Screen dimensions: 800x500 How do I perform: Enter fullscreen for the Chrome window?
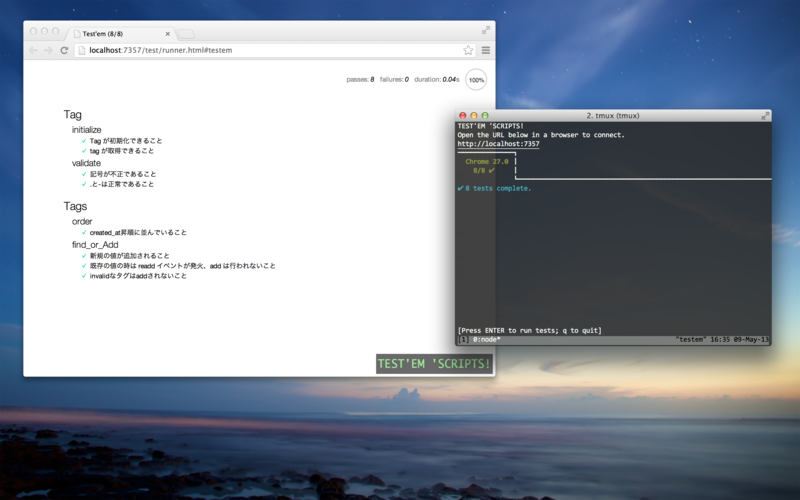486,30
